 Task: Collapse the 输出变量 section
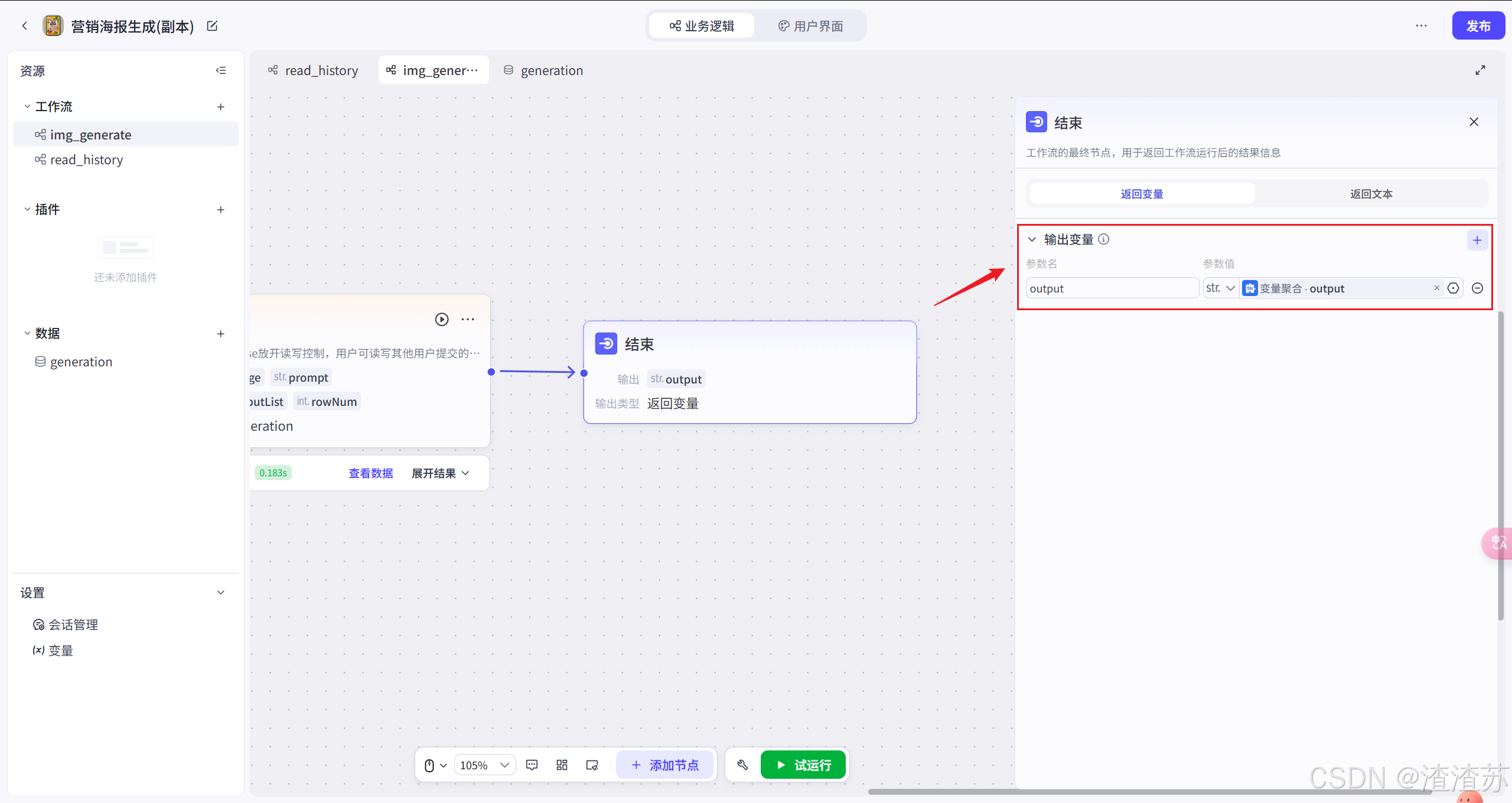click(1032, 239)
